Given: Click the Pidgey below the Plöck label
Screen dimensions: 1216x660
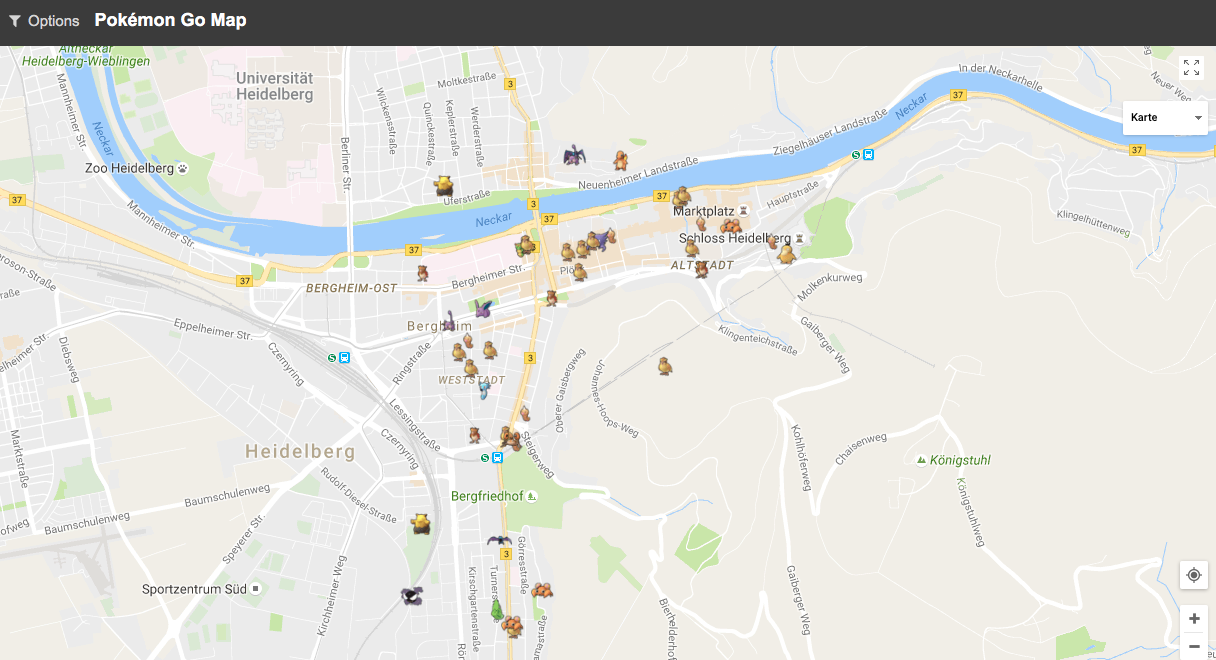Looking at the screenshot, I should click(x=579, y=271).
